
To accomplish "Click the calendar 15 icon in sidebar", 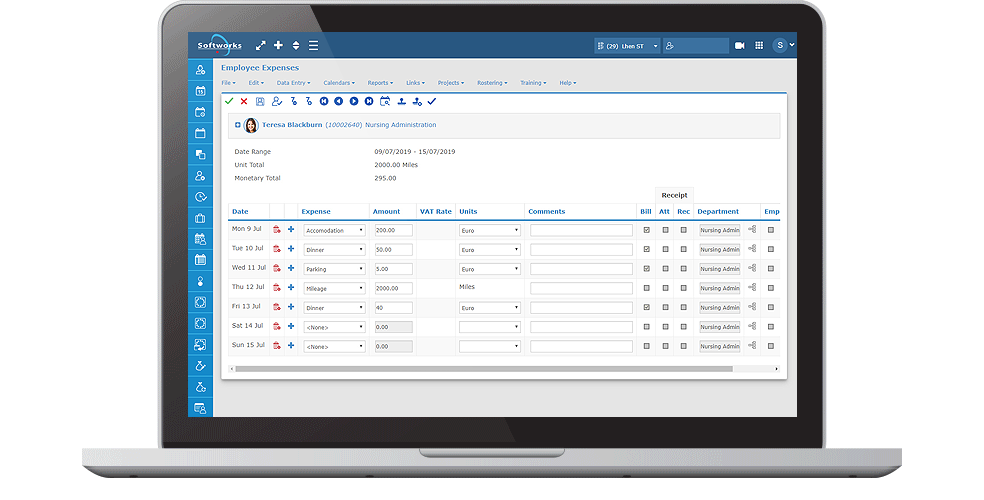I will 200,91.
